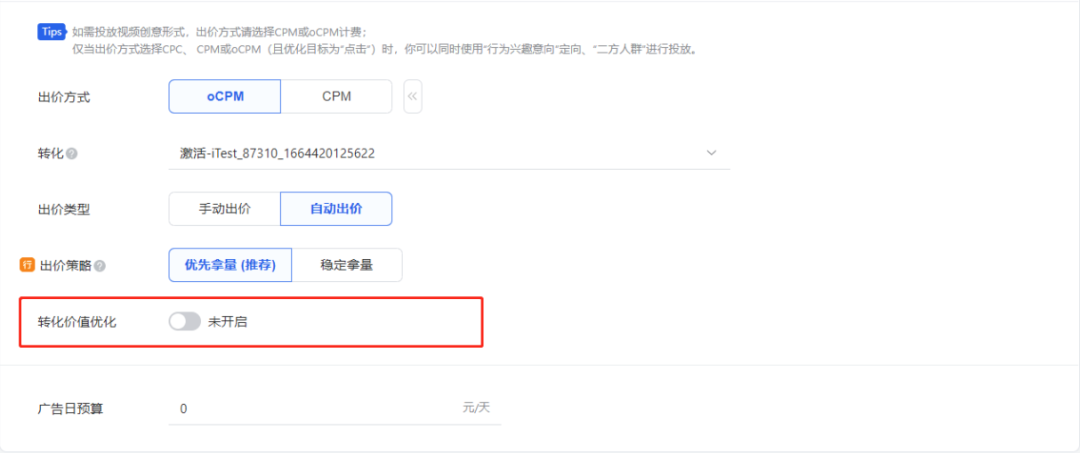Click the 广告日预算 budget input field
The width and height of the screenshot is (1080, 453).
coord(335,408)
